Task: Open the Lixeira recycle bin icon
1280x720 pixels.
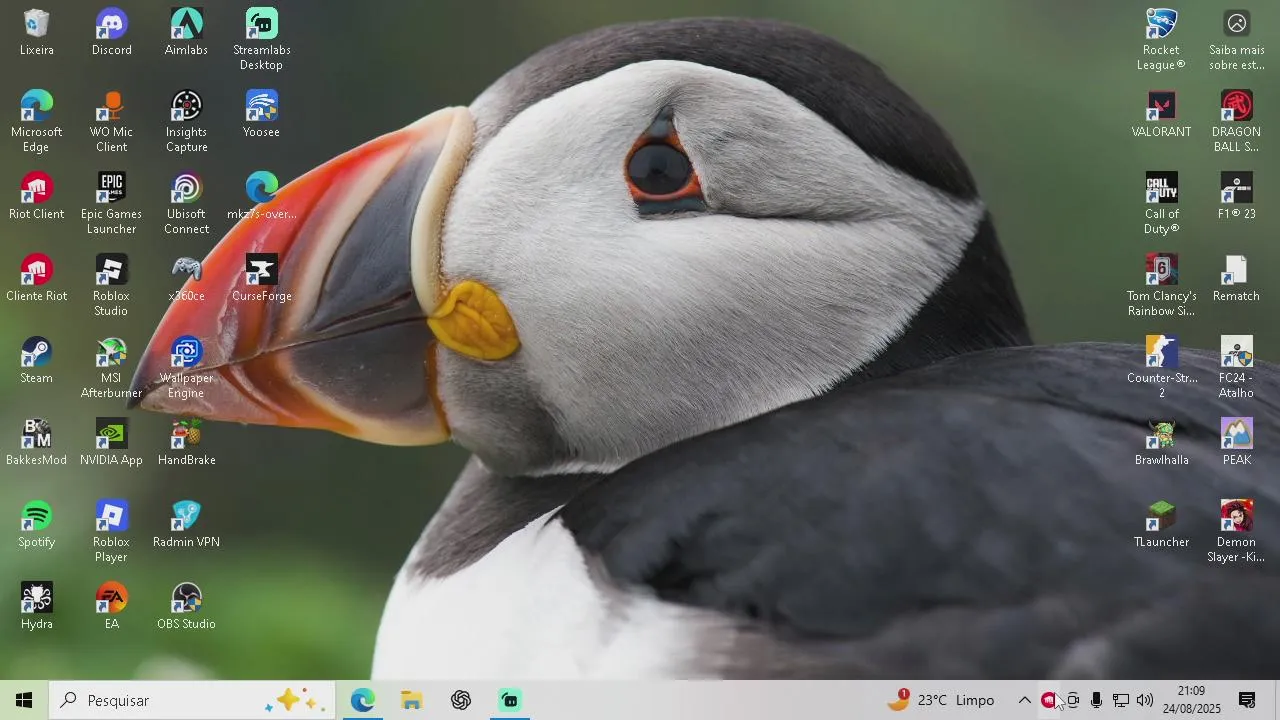Action: (x=36, y=32)
